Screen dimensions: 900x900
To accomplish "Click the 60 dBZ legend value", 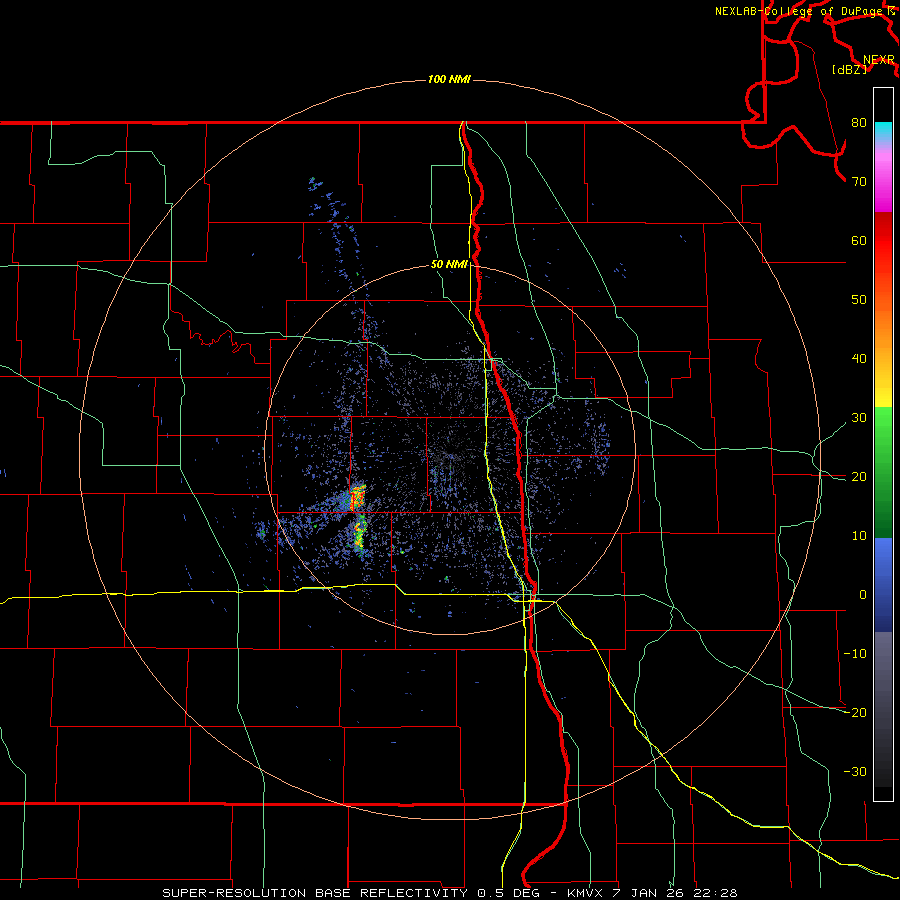I will coord(859,240).
